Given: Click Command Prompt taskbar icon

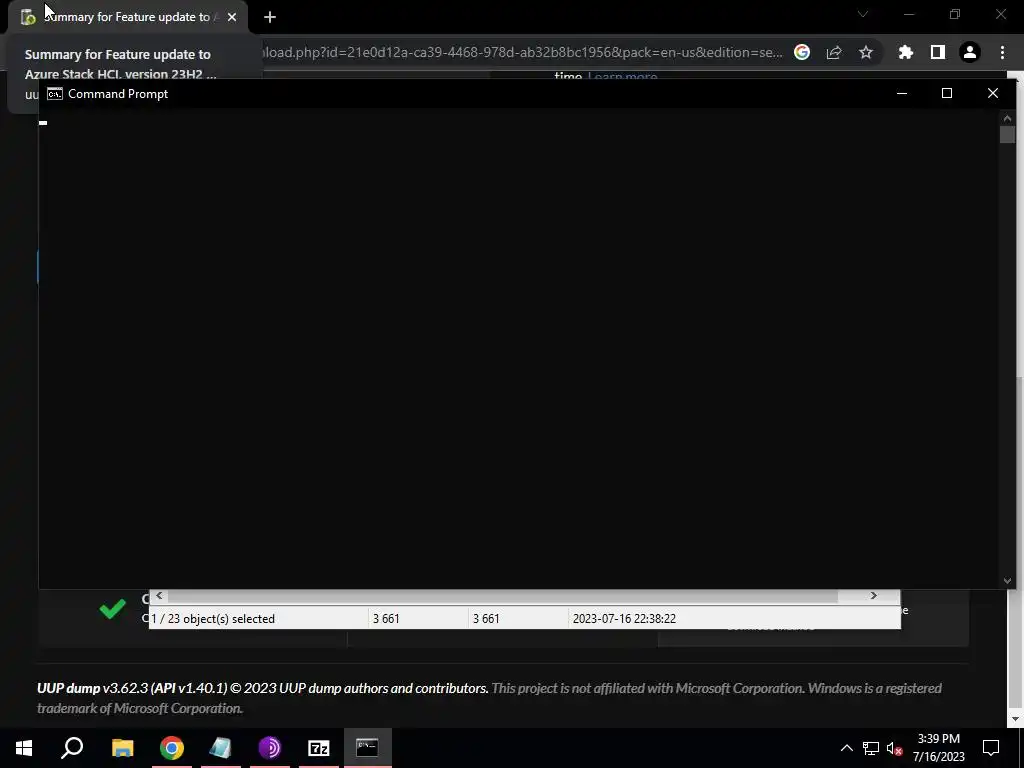Looking at the screenshot, I should click(x=368, y=748).
